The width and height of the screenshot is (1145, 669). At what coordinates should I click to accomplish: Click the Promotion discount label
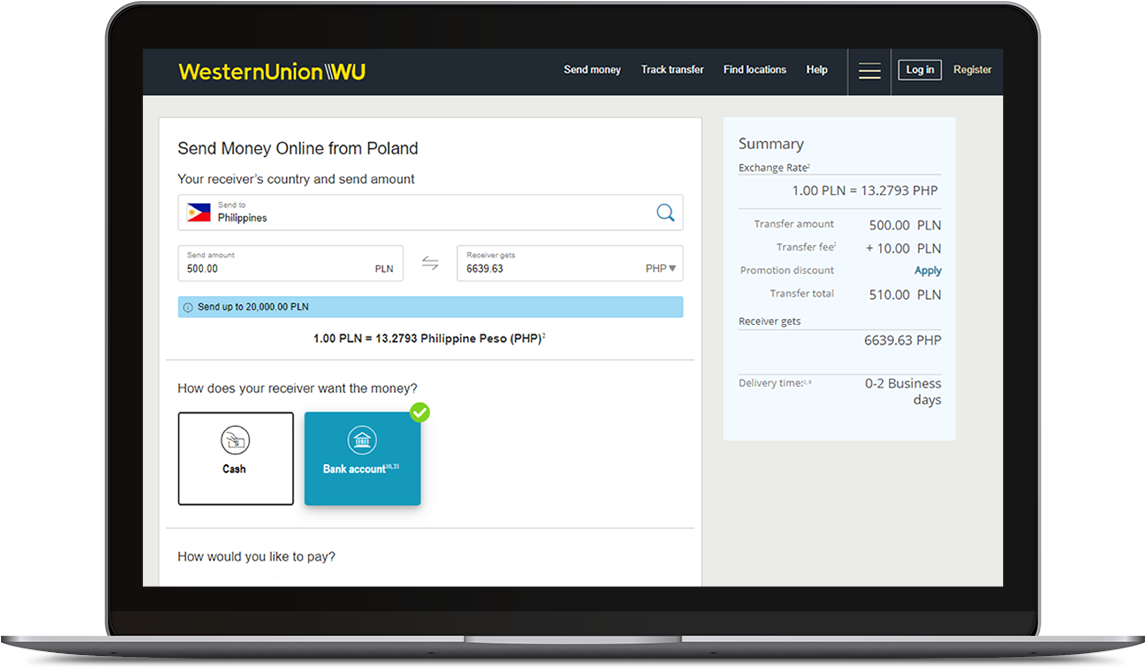tap(787, 270)
